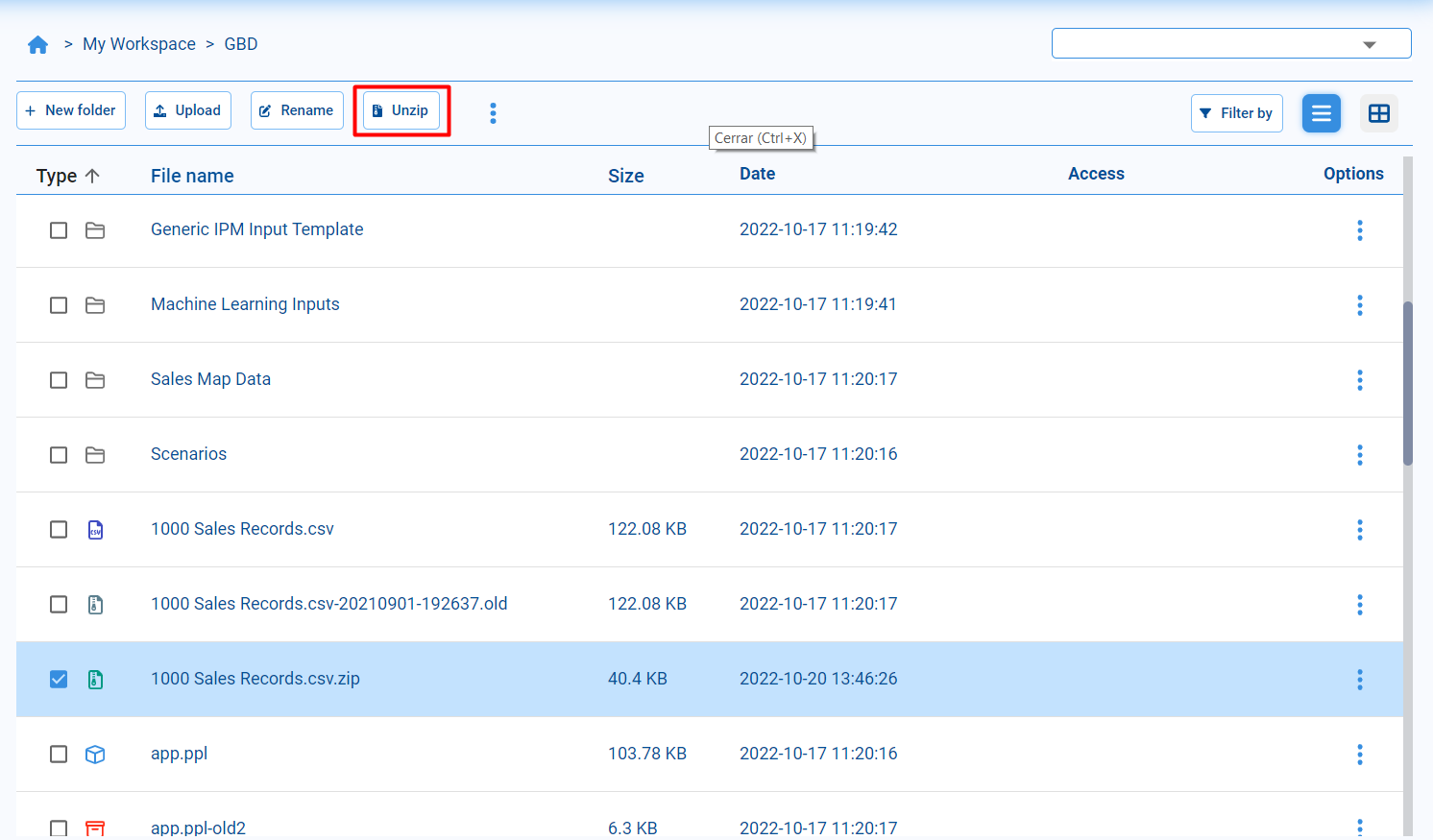1433x840 pixels.
Task: Click the home icon in breadcrumb
Action: [38, 45]
